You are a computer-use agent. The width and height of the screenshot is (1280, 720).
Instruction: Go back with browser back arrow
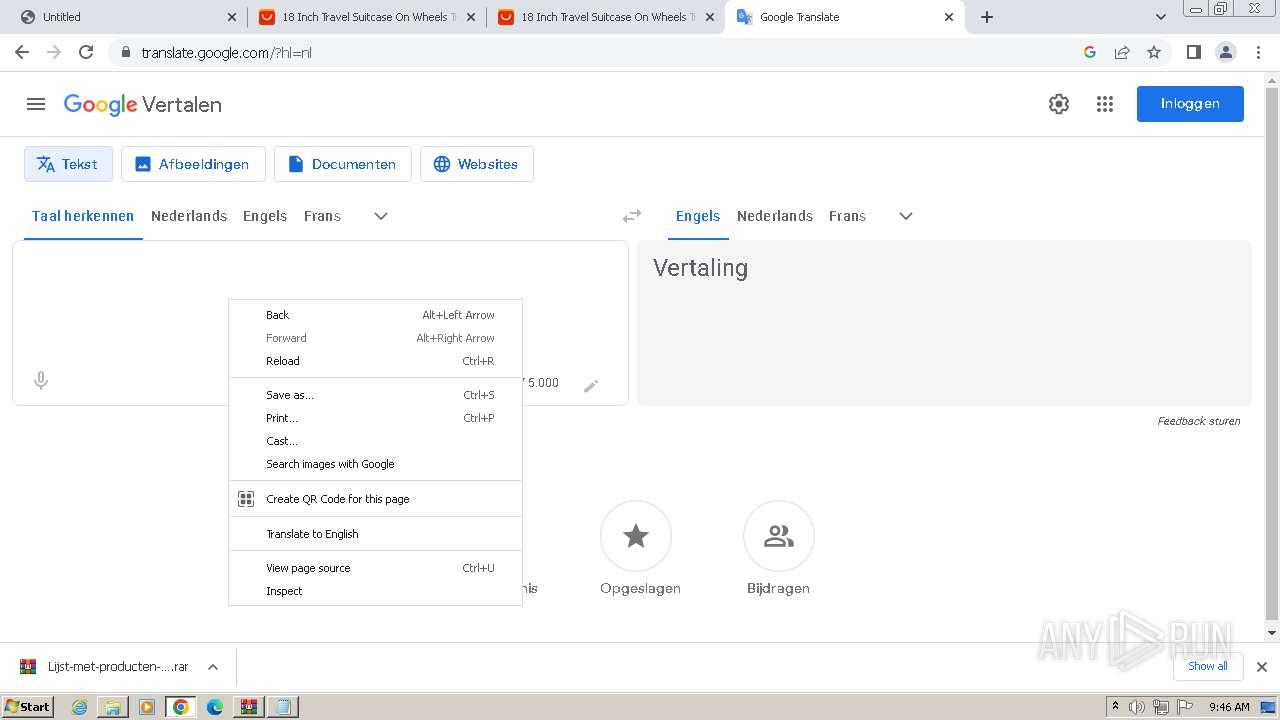22,52
